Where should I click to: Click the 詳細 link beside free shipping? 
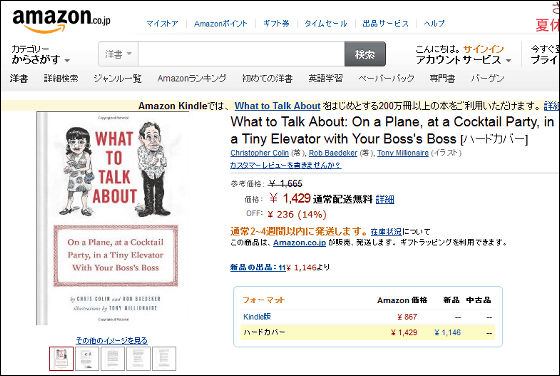click(385, 199)
